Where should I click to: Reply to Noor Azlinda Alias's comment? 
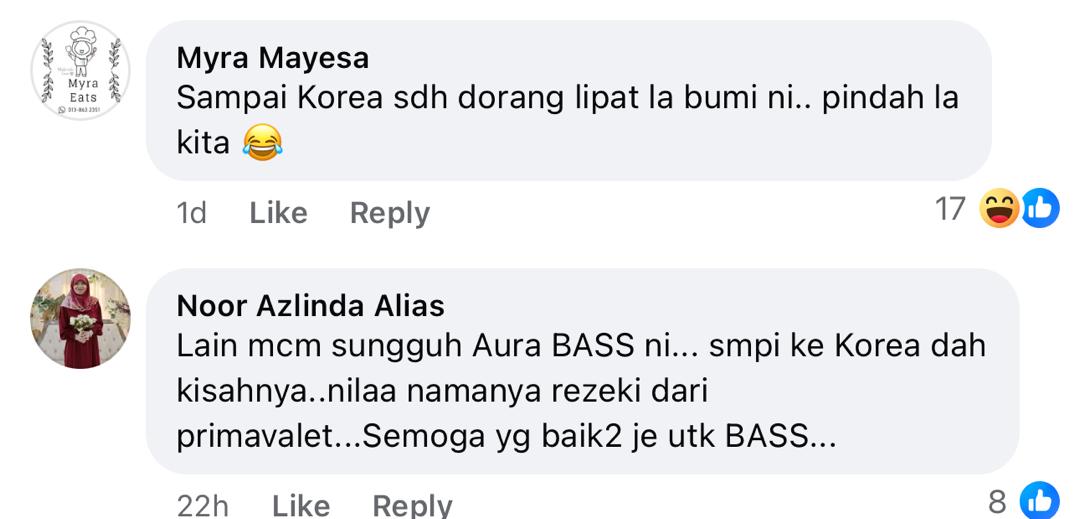[413, 506]
